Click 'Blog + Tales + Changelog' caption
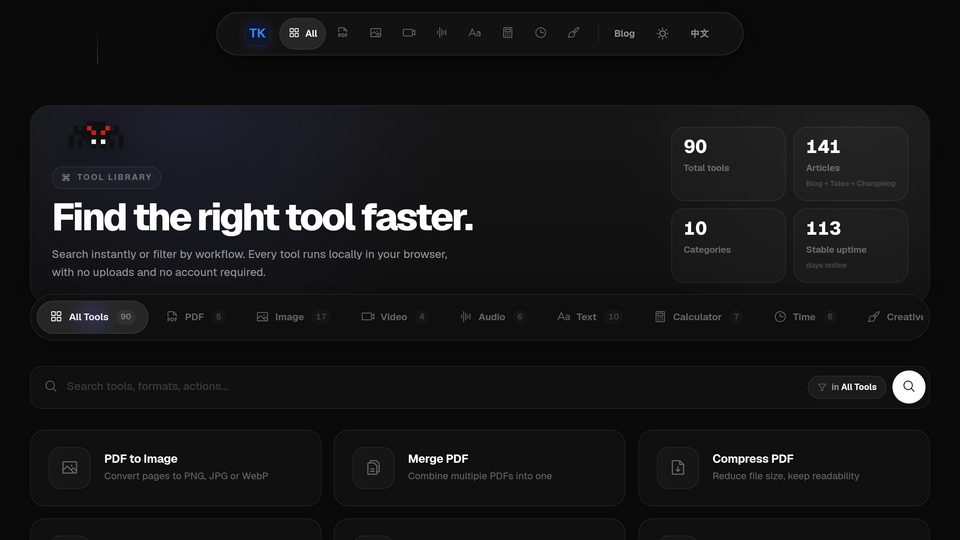960x540 pixels. (850, 184)
